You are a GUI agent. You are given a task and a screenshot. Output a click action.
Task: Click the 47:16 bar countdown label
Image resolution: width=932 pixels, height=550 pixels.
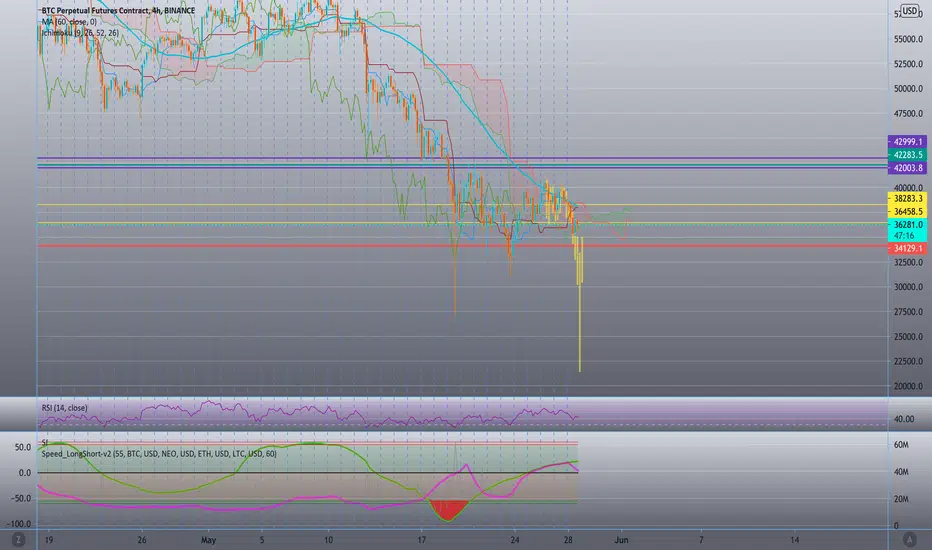[x=904, y=236]
